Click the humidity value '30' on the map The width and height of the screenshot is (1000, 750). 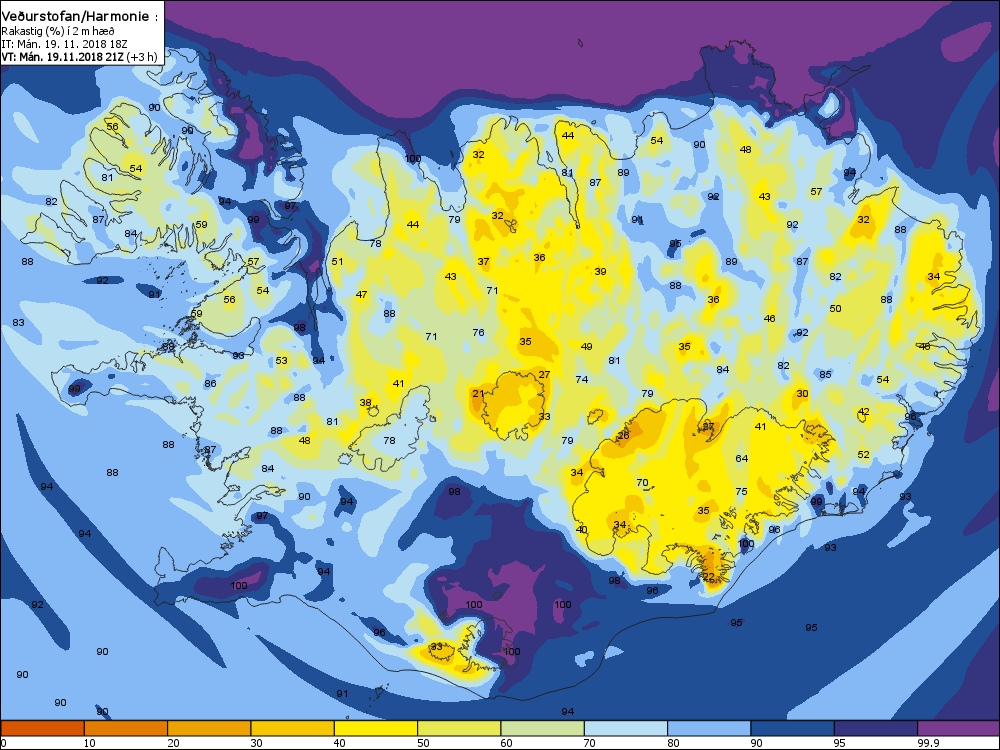[x=802, y=393]
